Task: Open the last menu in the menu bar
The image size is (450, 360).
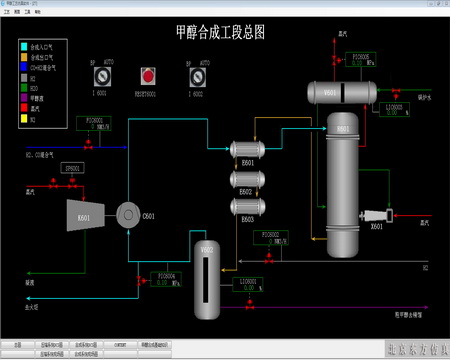Action: (38, 12)
